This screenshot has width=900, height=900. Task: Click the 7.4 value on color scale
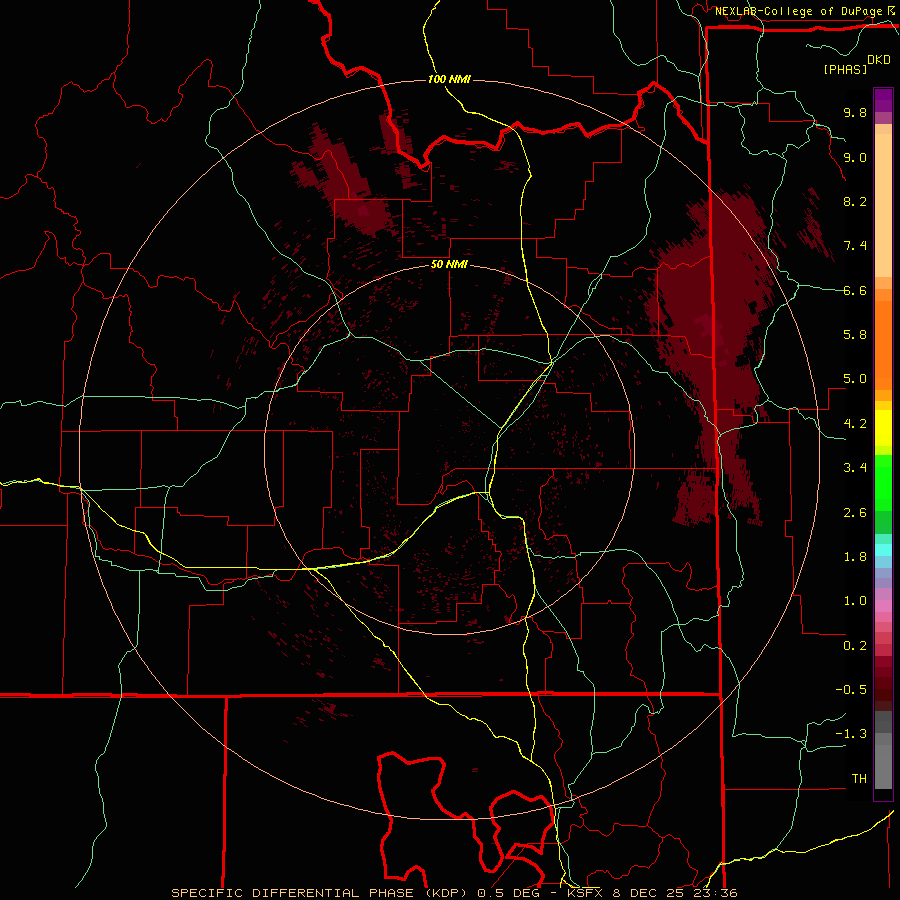(855, 246)
